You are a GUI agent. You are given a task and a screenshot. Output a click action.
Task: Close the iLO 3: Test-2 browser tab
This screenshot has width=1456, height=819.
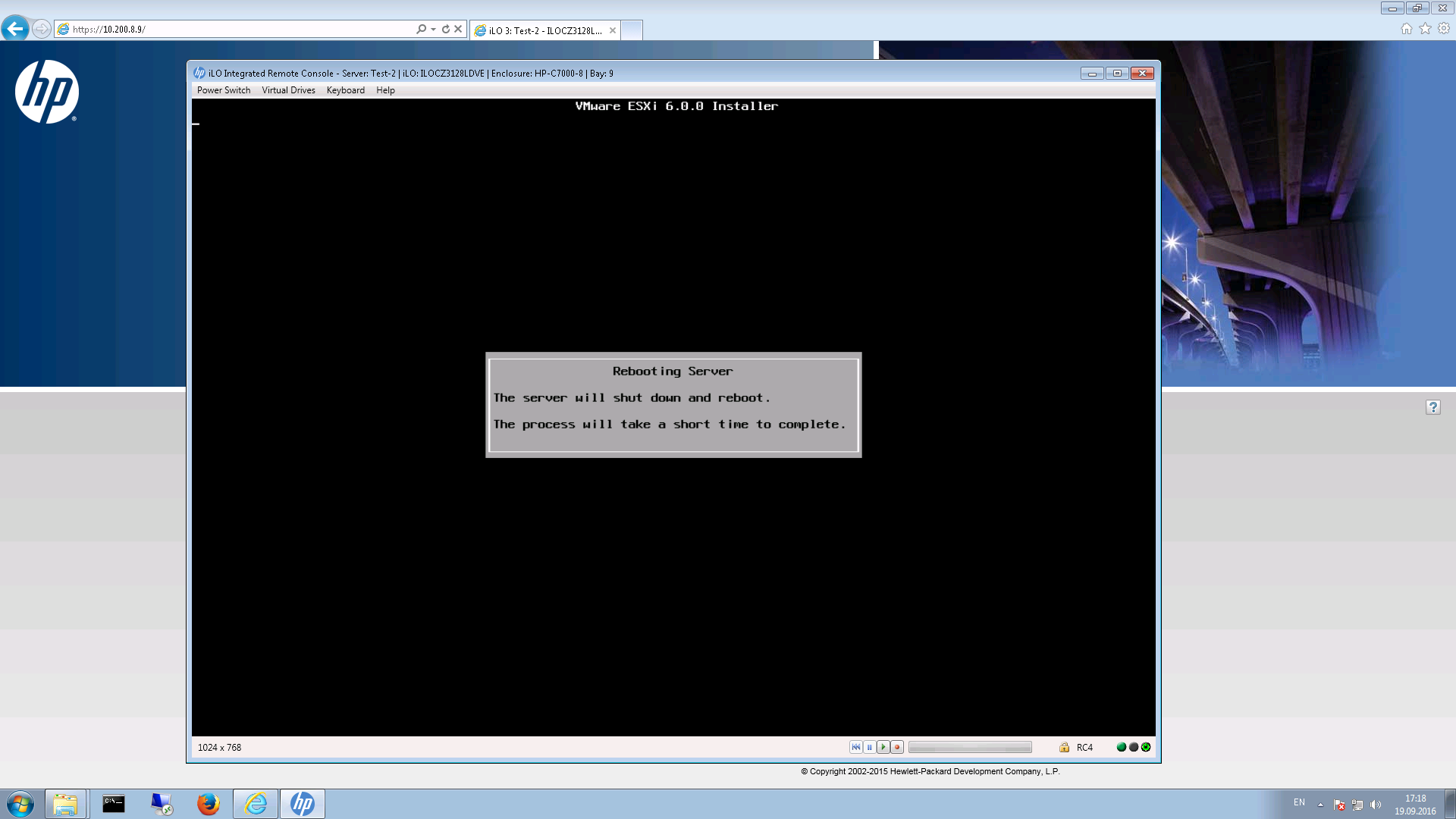[613, 30]
